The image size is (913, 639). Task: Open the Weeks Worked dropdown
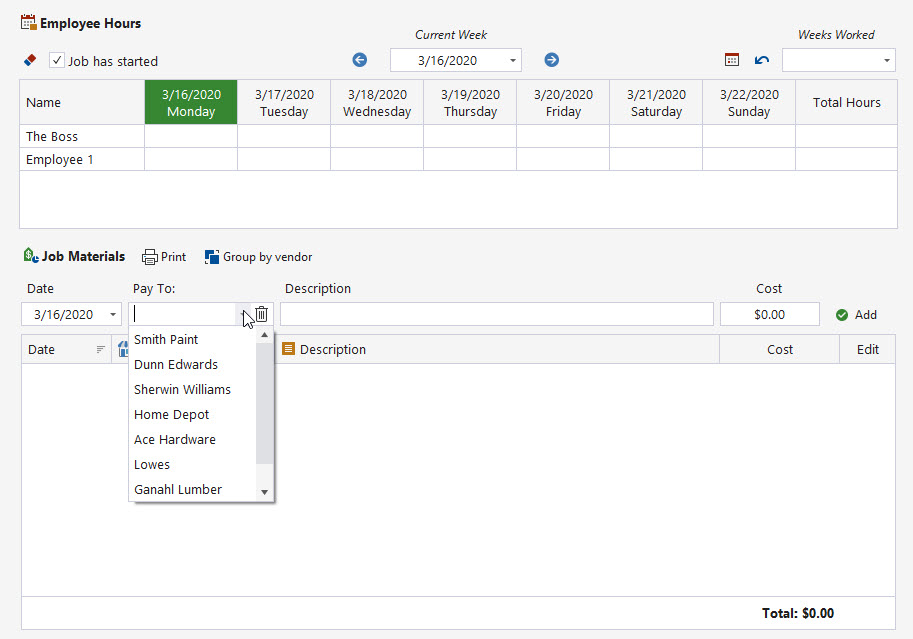(x=888, y=60)
